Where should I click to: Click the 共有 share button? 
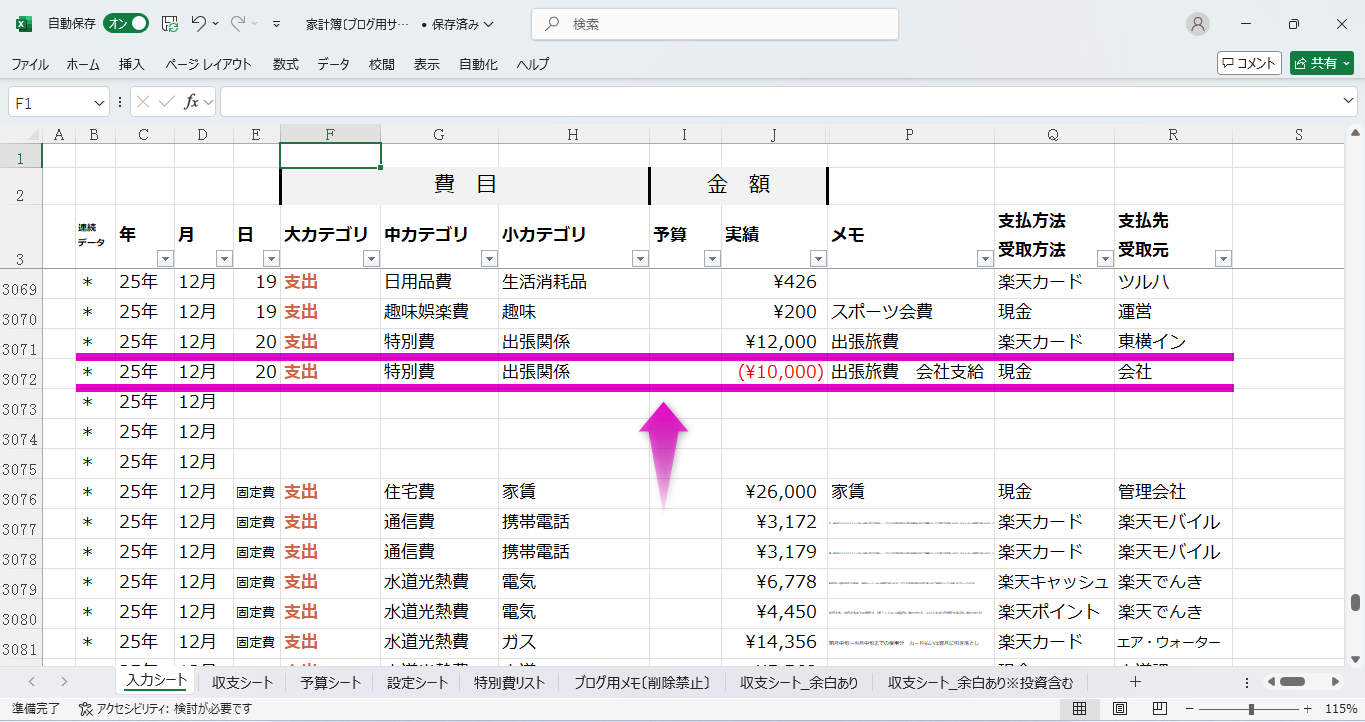(x=1321, y=63)
